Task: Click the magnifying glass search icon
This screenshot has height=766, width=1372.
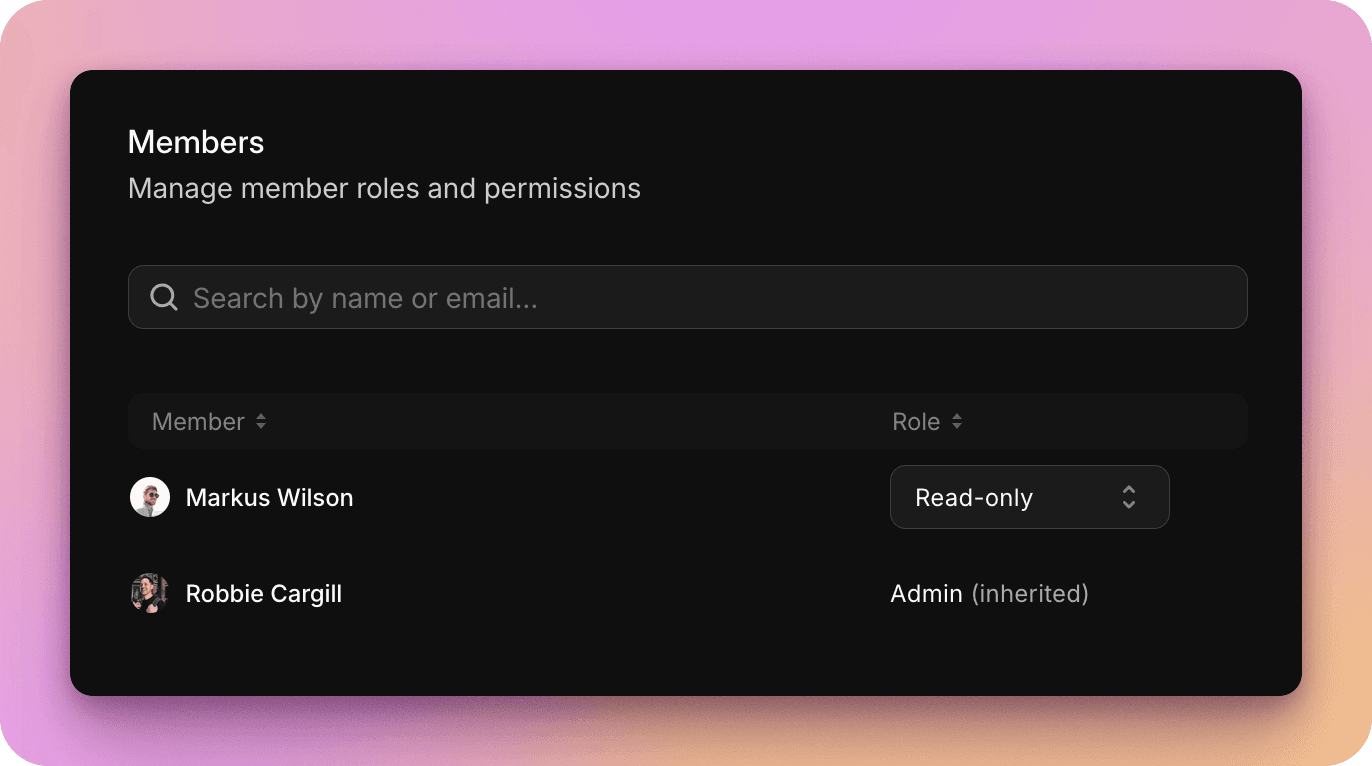Action: (163, 297)
